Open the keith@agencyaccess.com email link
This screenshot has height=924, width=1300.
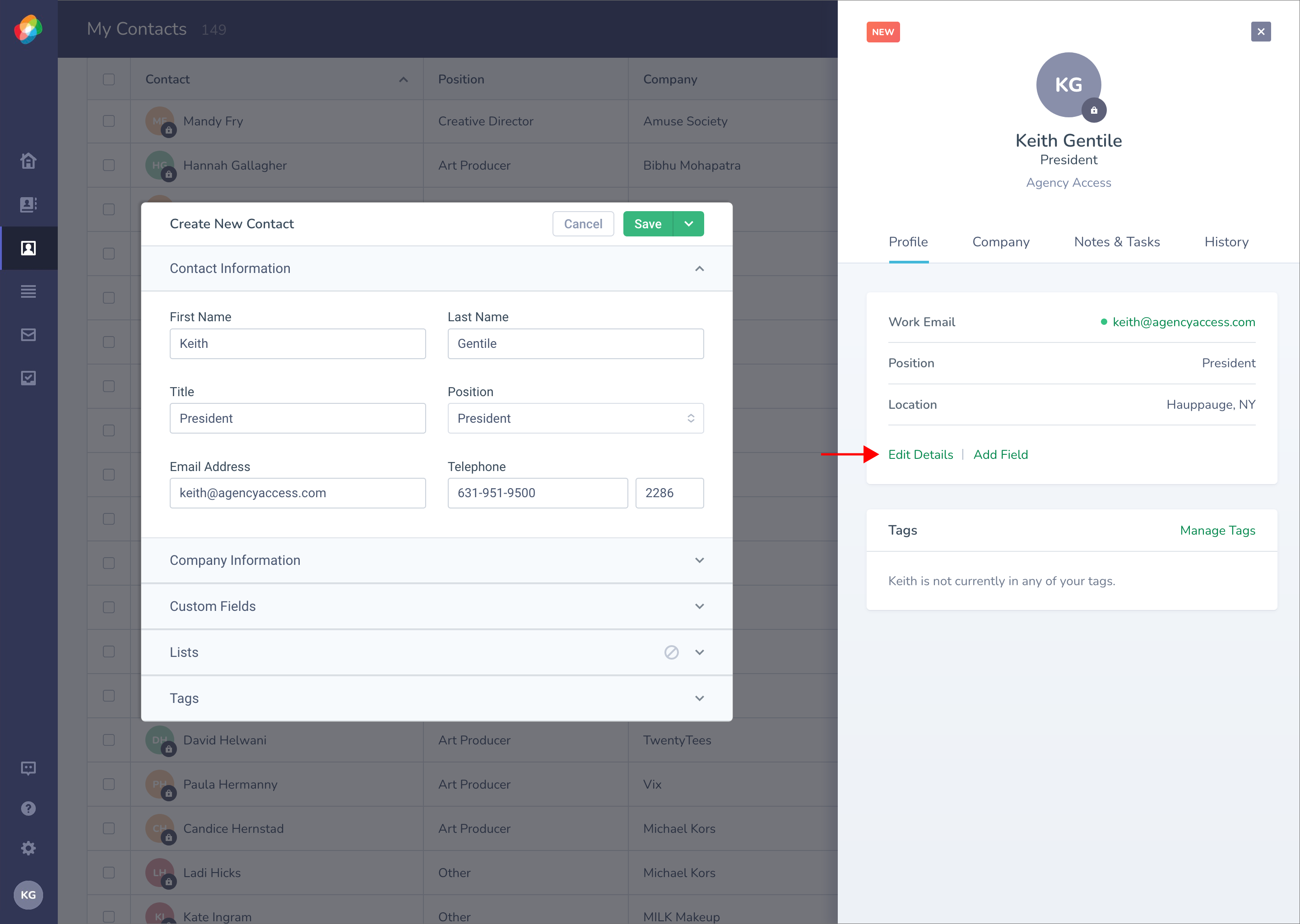[1184, 322]
